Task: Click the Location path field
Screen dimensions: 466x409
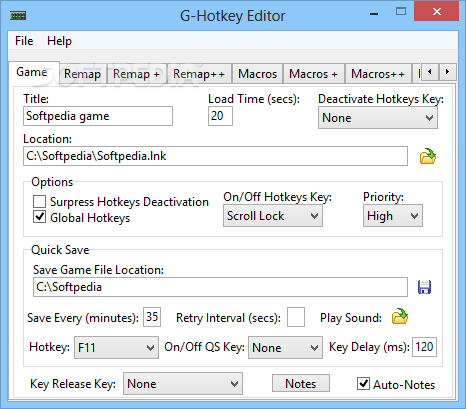Action: 215,156
